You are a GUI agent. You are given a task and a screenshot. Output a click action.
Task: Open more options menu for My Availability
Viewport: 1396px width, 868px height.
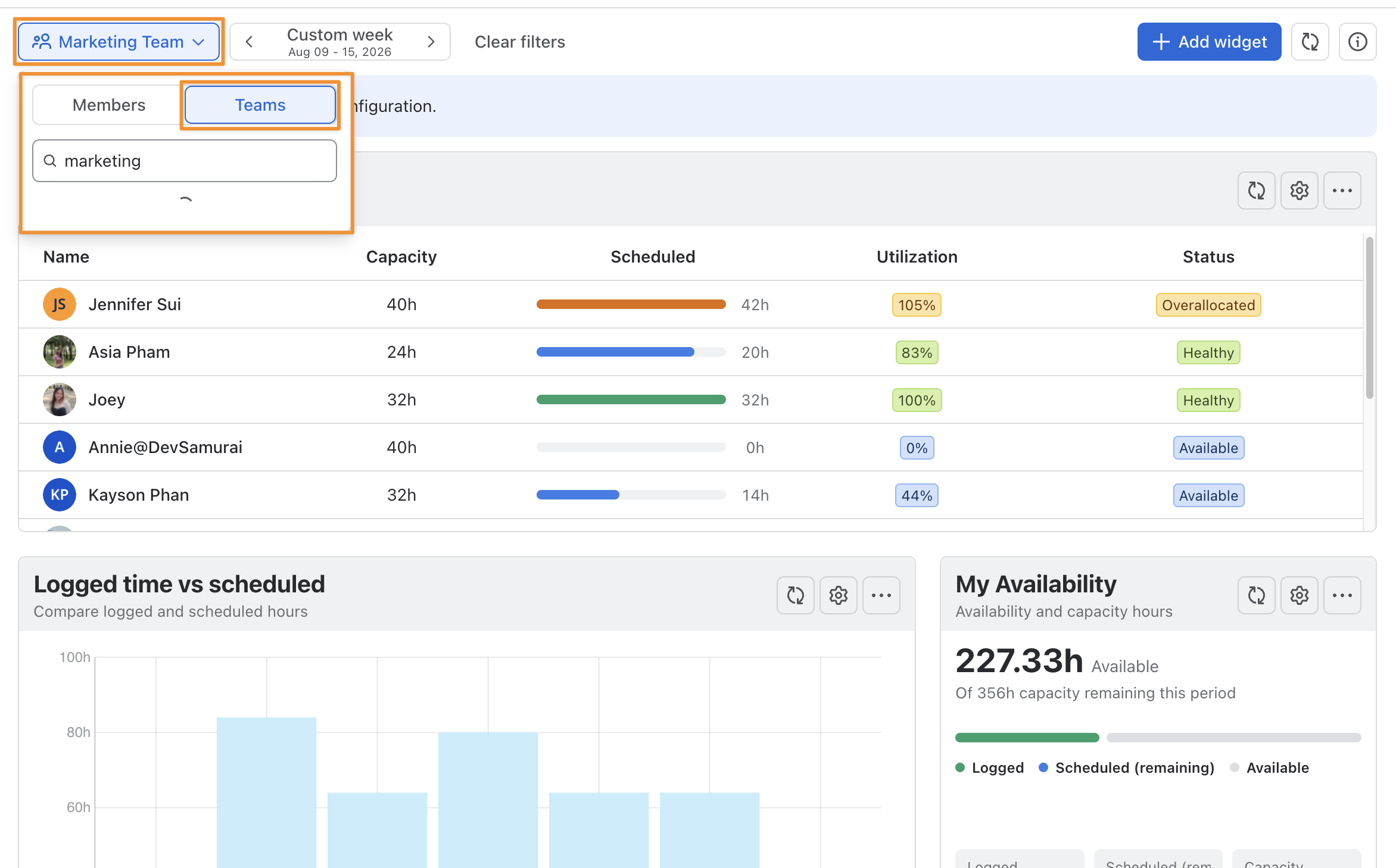pos(1342,595)
